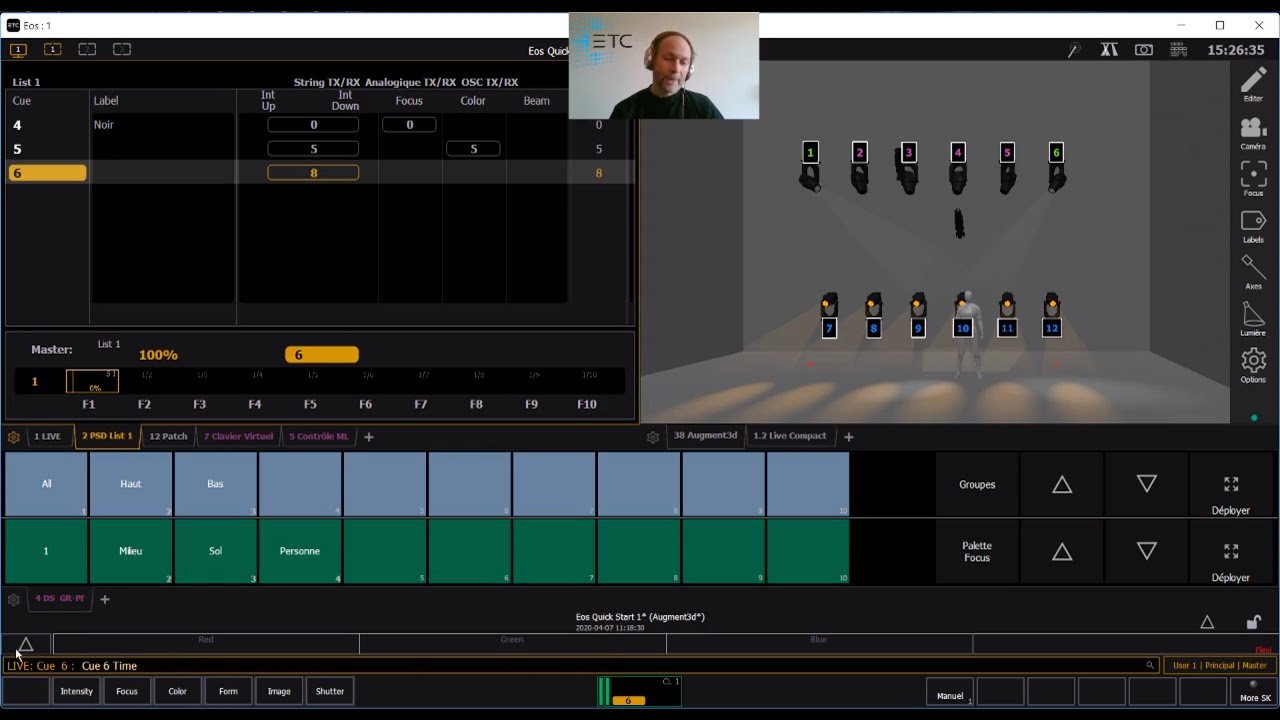This screenshot has height=720, width=1280.
Task: Toggle the Shutter parameter category button
Action: coord(330,691)
